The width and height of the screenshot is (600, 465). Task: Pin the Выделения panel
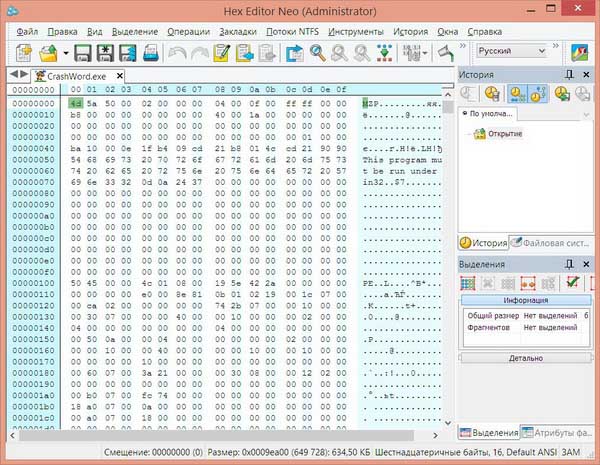(x=569, y=263)
